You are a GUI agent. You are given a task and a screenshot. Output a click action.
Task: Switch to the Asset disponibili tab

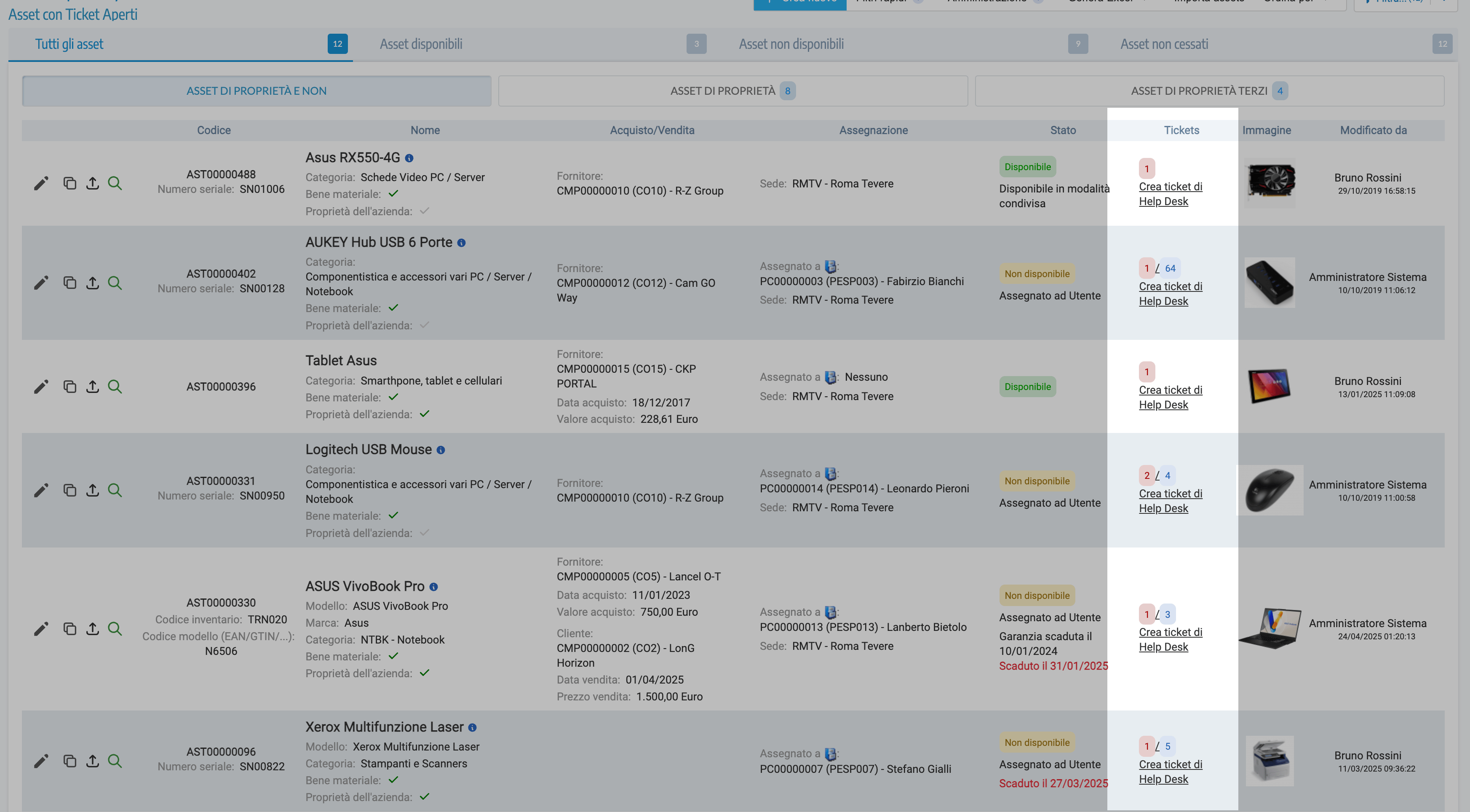[x=421, y=44]
